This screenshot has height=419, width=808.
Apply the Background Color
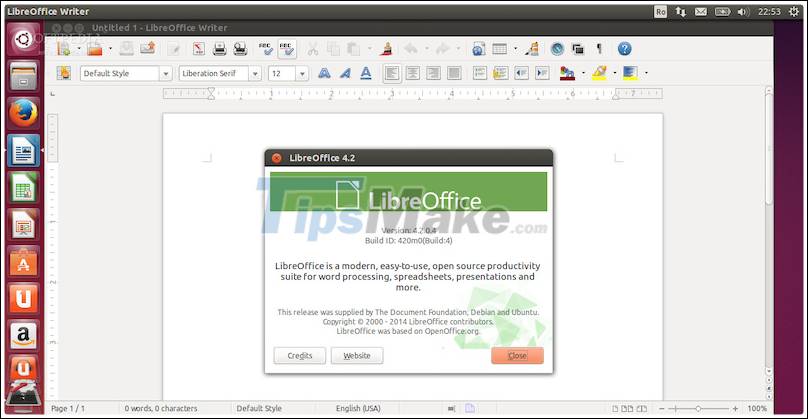pos(630,73)
